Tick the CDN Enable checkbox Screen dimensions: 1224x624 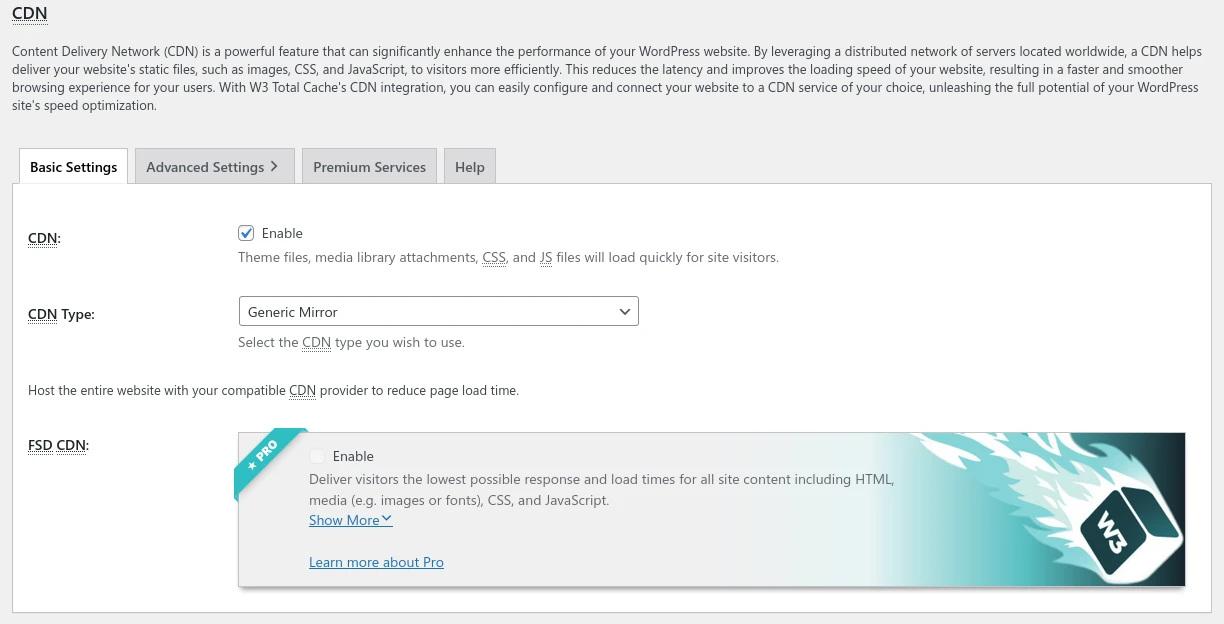tap(246, 233)
